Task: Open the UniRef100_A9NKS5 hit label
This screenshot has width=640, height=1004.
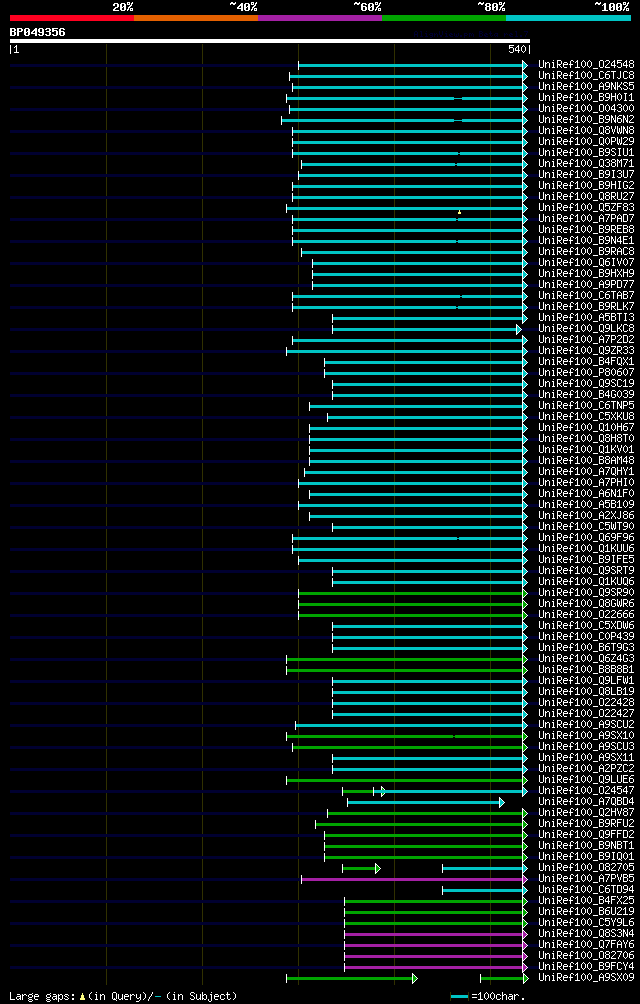Action: [x=586, y=86]
